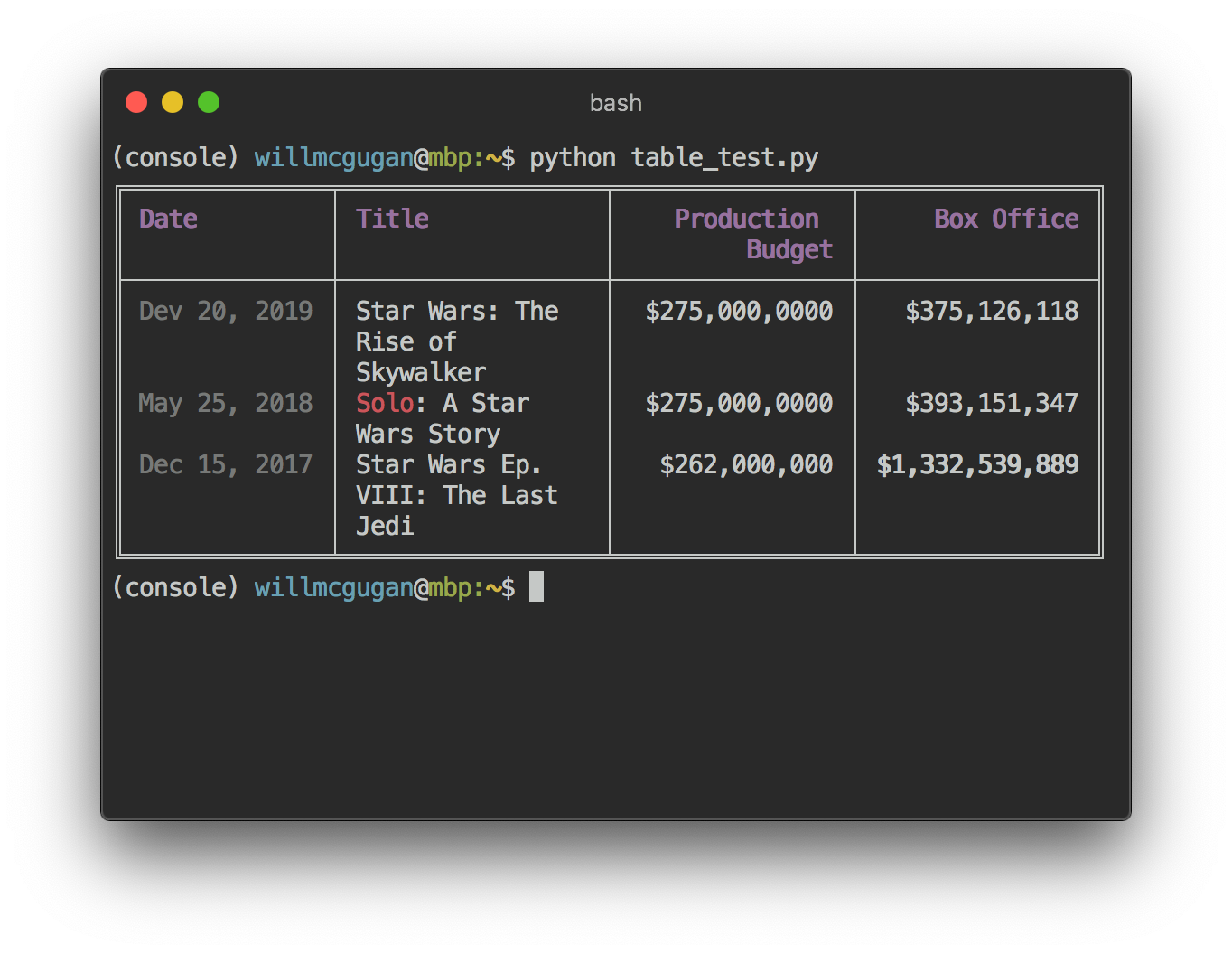The width and height of the screenshot is (1232, 954).
Task: Click the red close window button
Action: coord(136,102)
